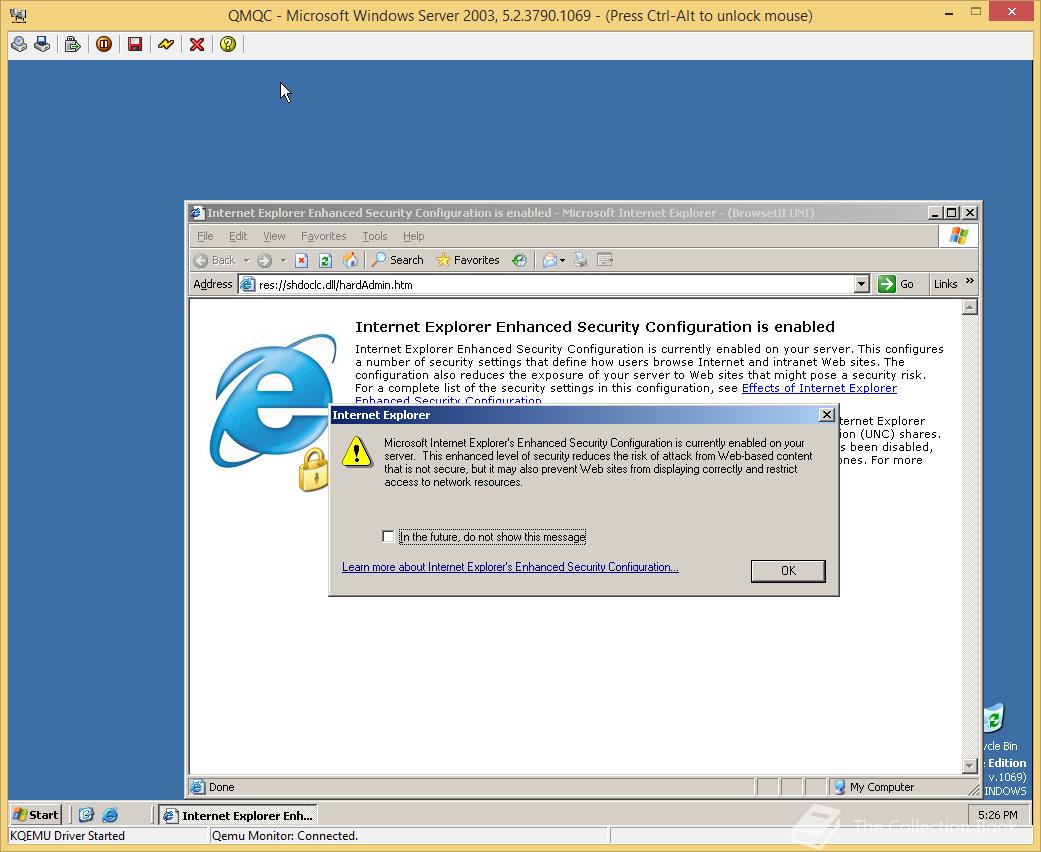This screenshot has height=852, width=1041.
Task: Click the IE logo with padlock image
Action: pyautogui.click(x=274, y=412)
